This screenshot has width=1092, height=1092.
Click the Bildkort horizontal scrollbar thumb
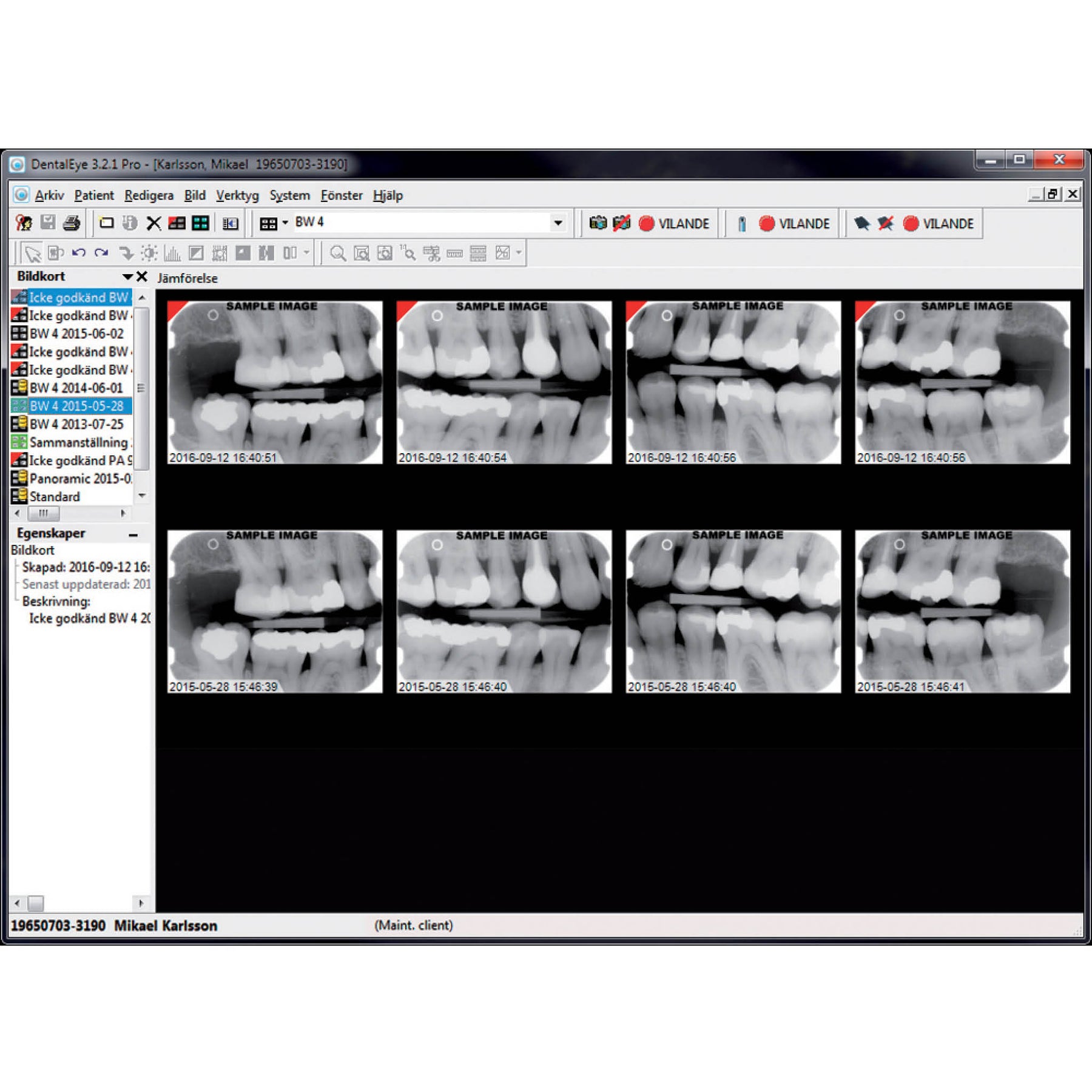click(44, 513)
